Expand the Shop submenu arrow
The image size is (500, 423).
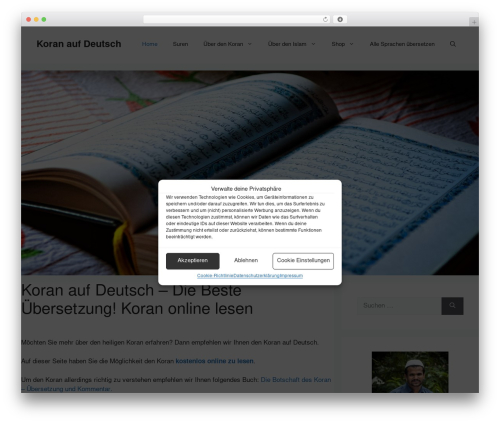coord(351,44)
